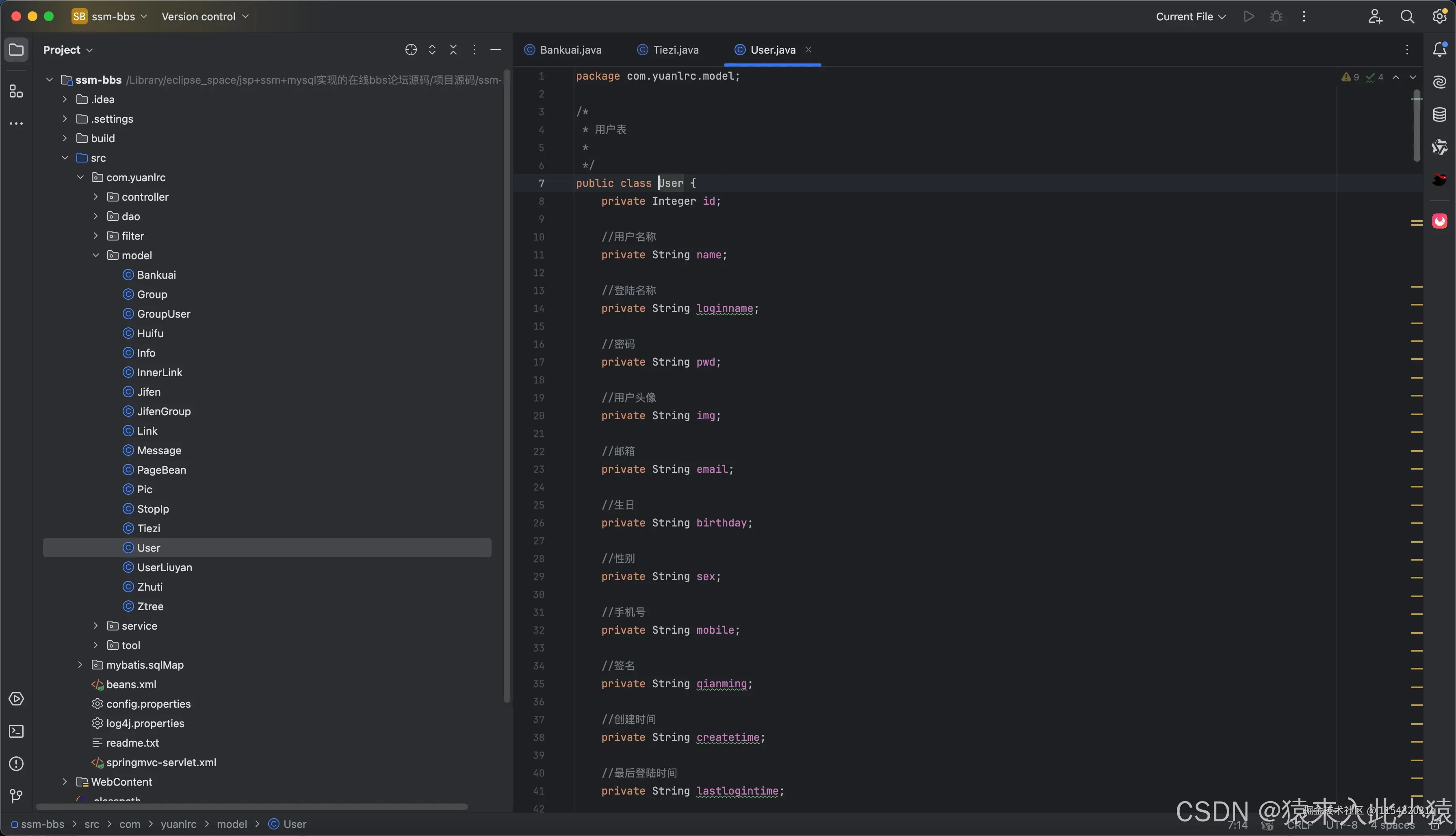
Task: Toggle the Project tool window folder button
Action: (16, 50)
